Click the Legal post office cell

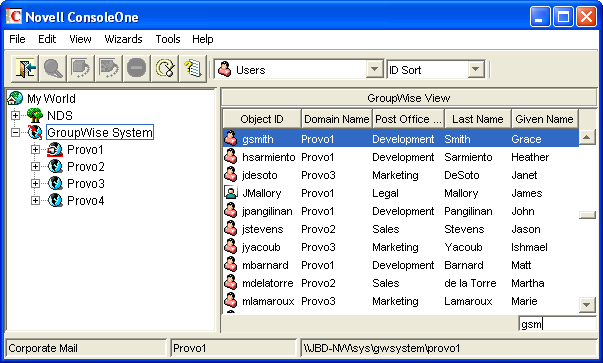[385, 193]
